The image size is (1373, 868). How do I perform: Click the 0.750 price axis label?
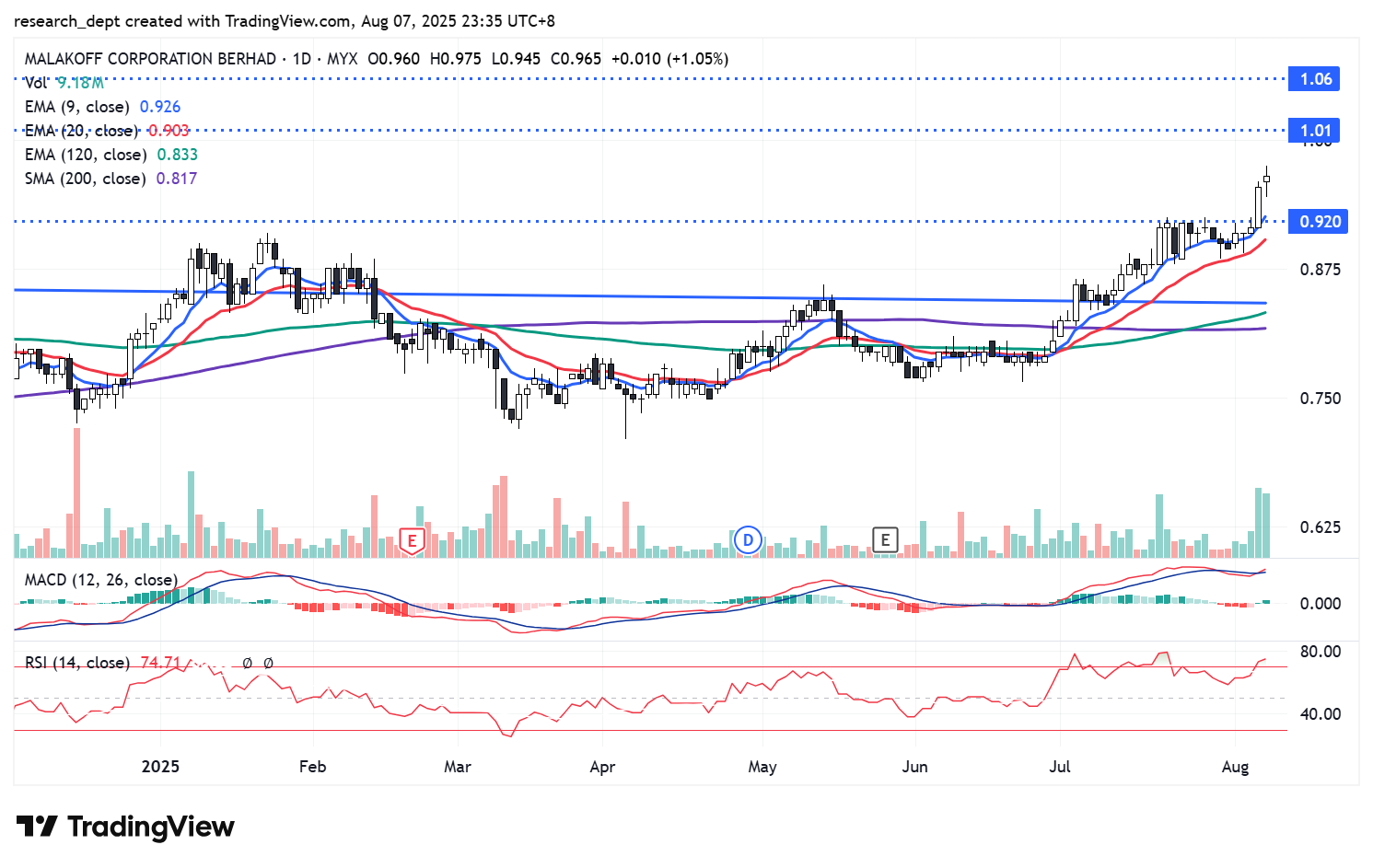1321,399
